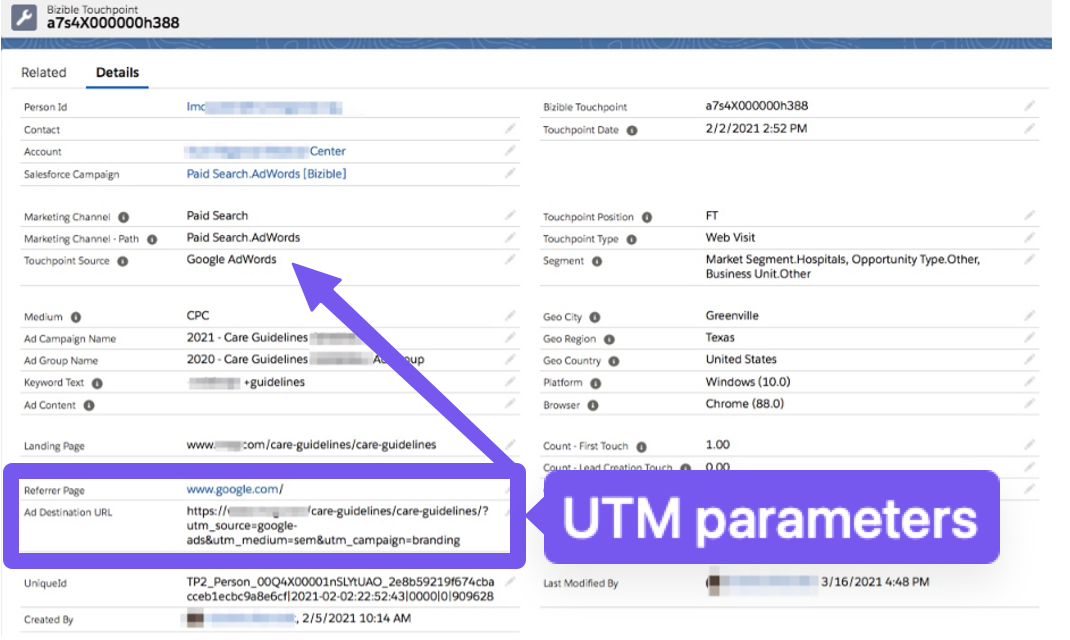Click the 2/2/2021 2:52 PM touchpoint date
Viewport: 1070px width, 640px height.
[756, 128]
